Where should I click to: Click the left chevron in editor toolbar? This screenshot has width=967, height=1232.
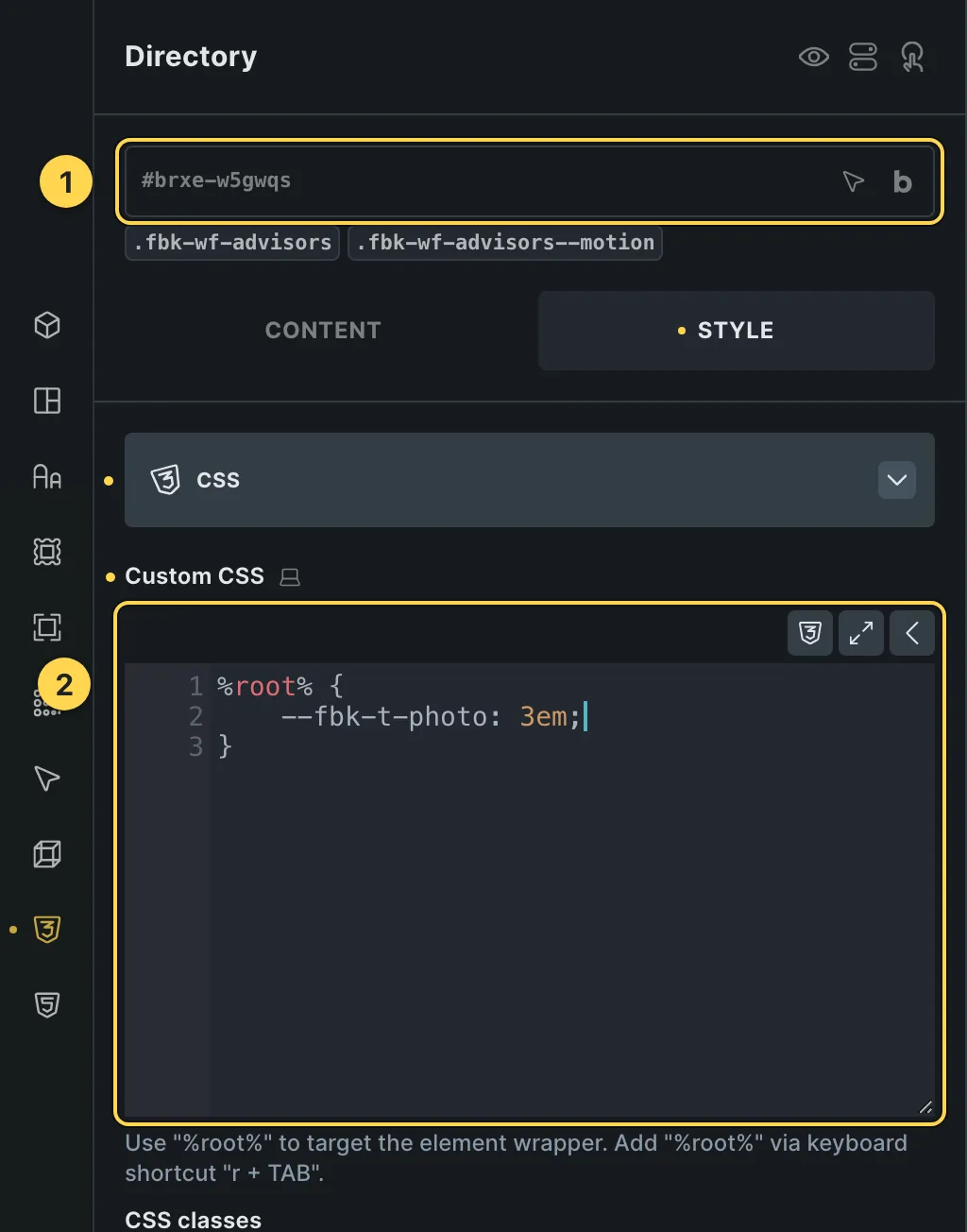912,633
